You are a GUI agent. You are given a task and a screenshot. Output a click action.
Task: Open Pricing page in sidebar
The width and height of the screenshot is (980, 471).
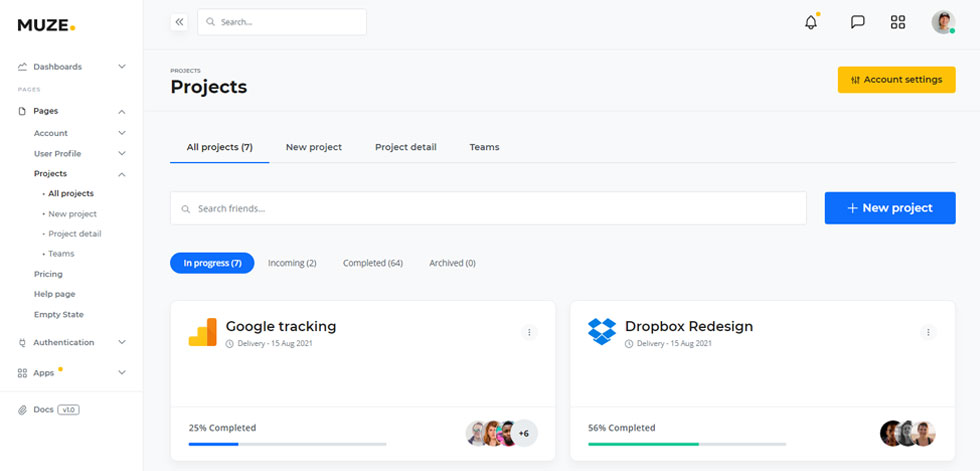click(x=48, y=274)
